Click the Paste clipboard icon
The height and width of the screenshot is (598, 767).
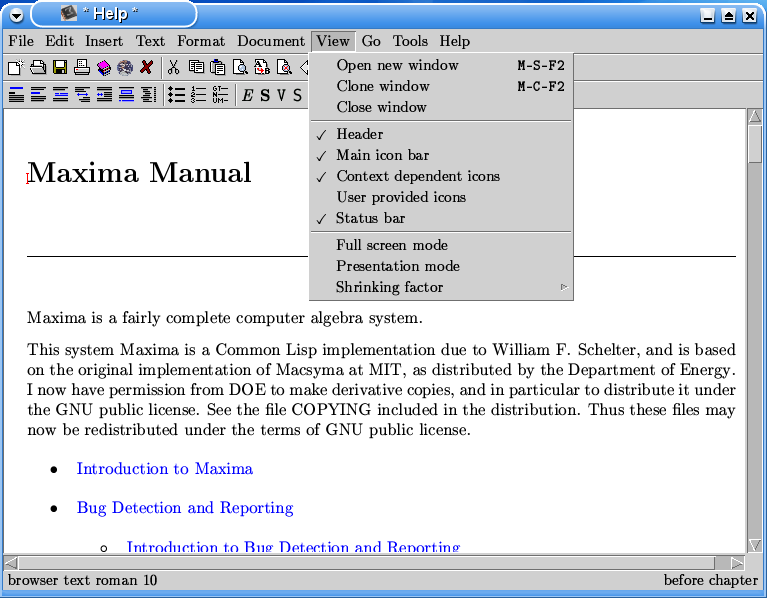[218, 67]
